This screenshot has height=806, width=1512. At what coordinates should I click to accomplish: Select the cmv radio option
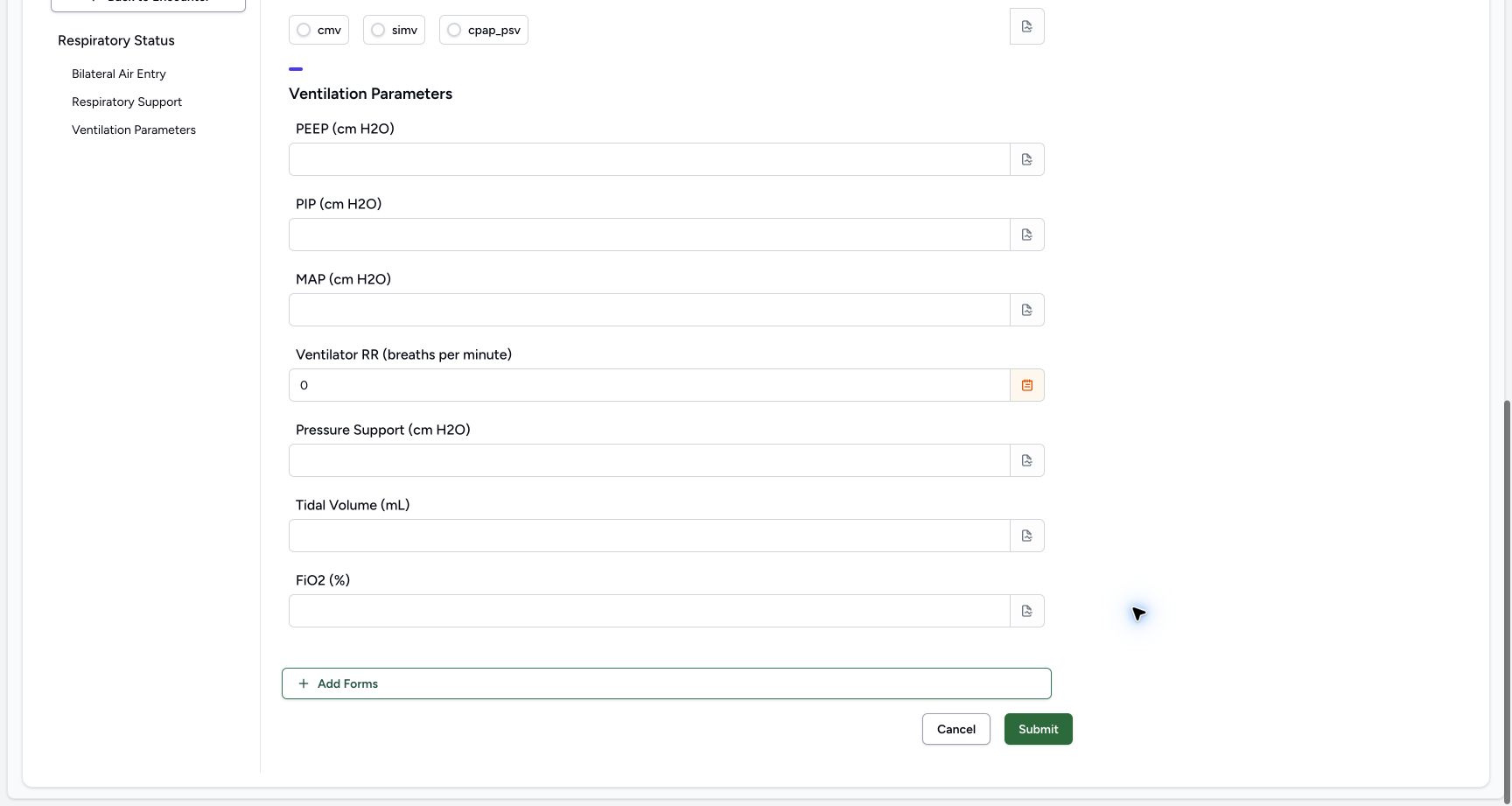coord(304,30)
